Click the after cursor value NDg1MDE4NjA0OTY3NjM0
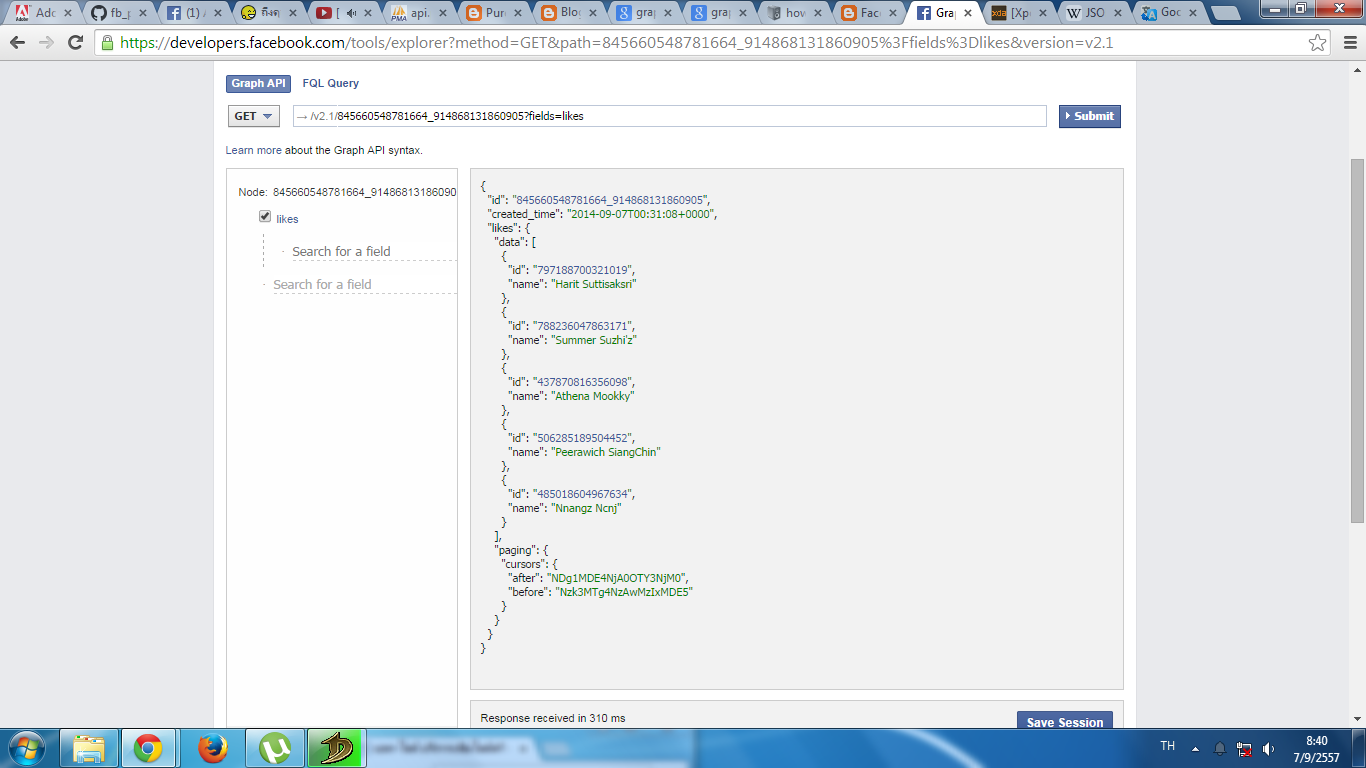The height and width of the screenshot is (768, 1366). pos(616,578)
